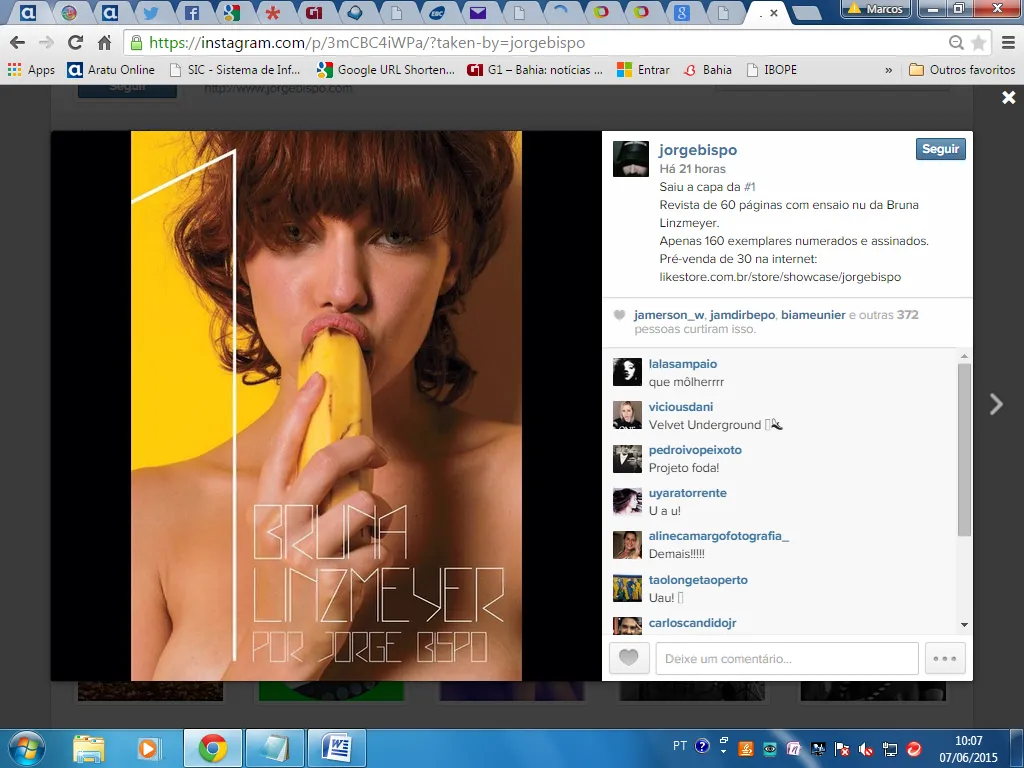The image size is (1024, 768).
Task: Click the magazine cover photo in post
Action: click(x=327, y=406)
